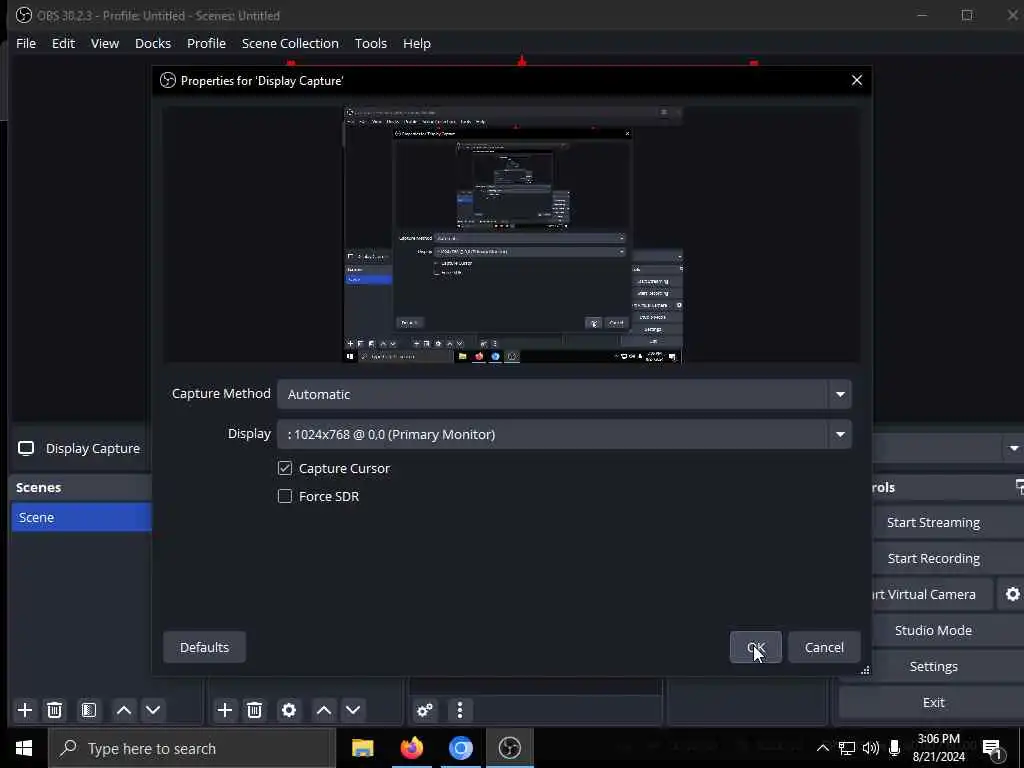Click the OBS Studio taskbar icon
The width and height of the screenshot is (1024, 768).
(x=509, y=748)
